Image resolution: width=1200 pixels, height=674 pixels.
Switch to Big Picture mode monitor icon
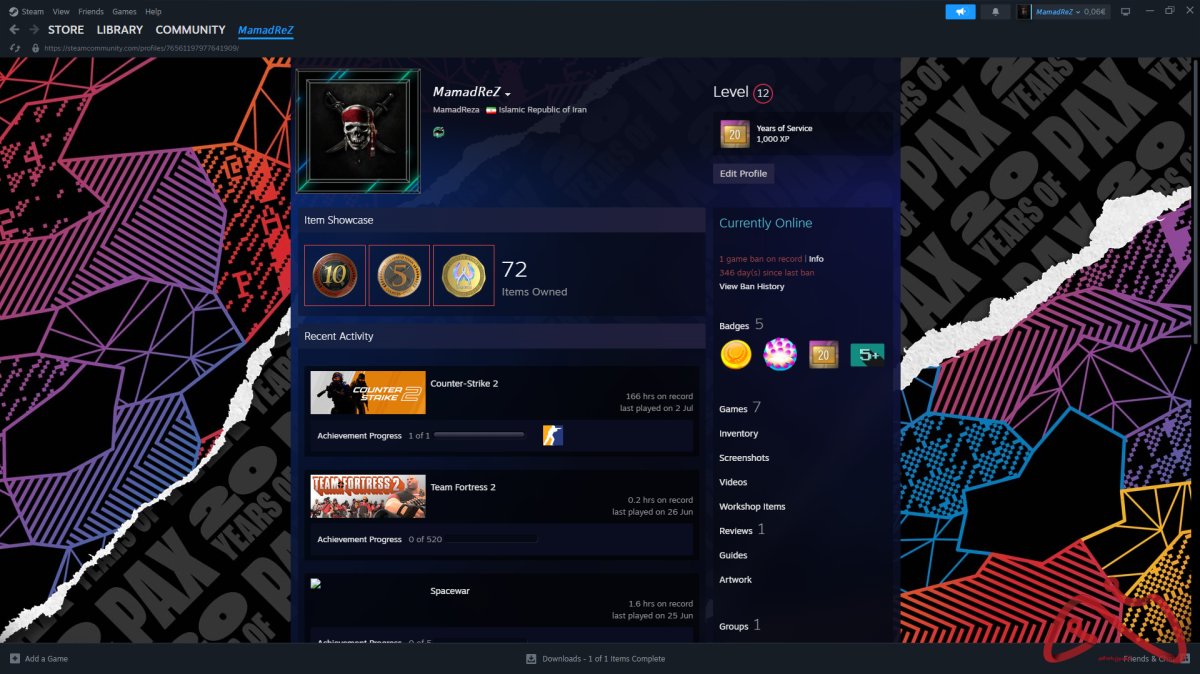coord(1125,12)
